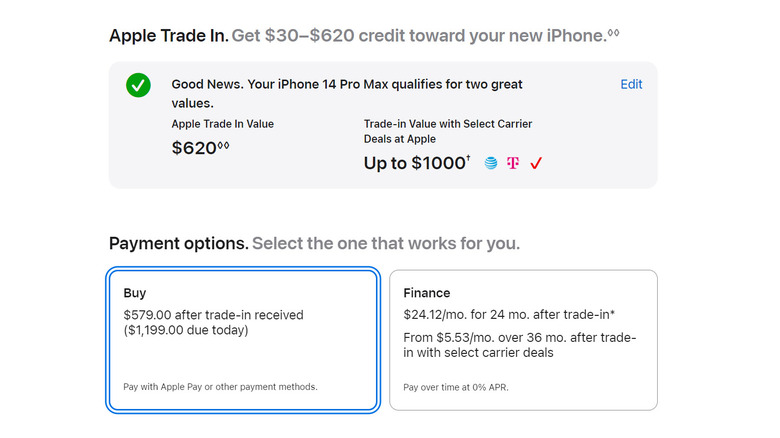Edit the trade-in device selection
The width and height of the screenshot is (780, 438).
click(x=631, y=84)
